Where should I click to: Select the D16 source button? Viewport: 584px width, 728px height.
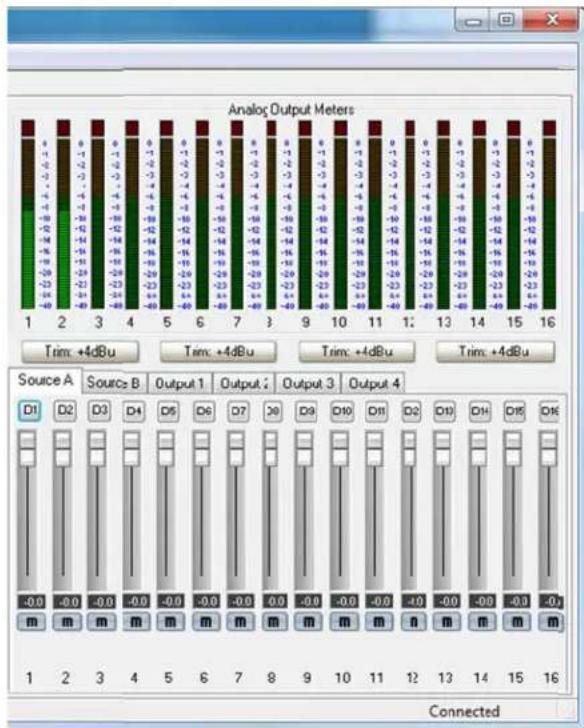pos(550,411)
